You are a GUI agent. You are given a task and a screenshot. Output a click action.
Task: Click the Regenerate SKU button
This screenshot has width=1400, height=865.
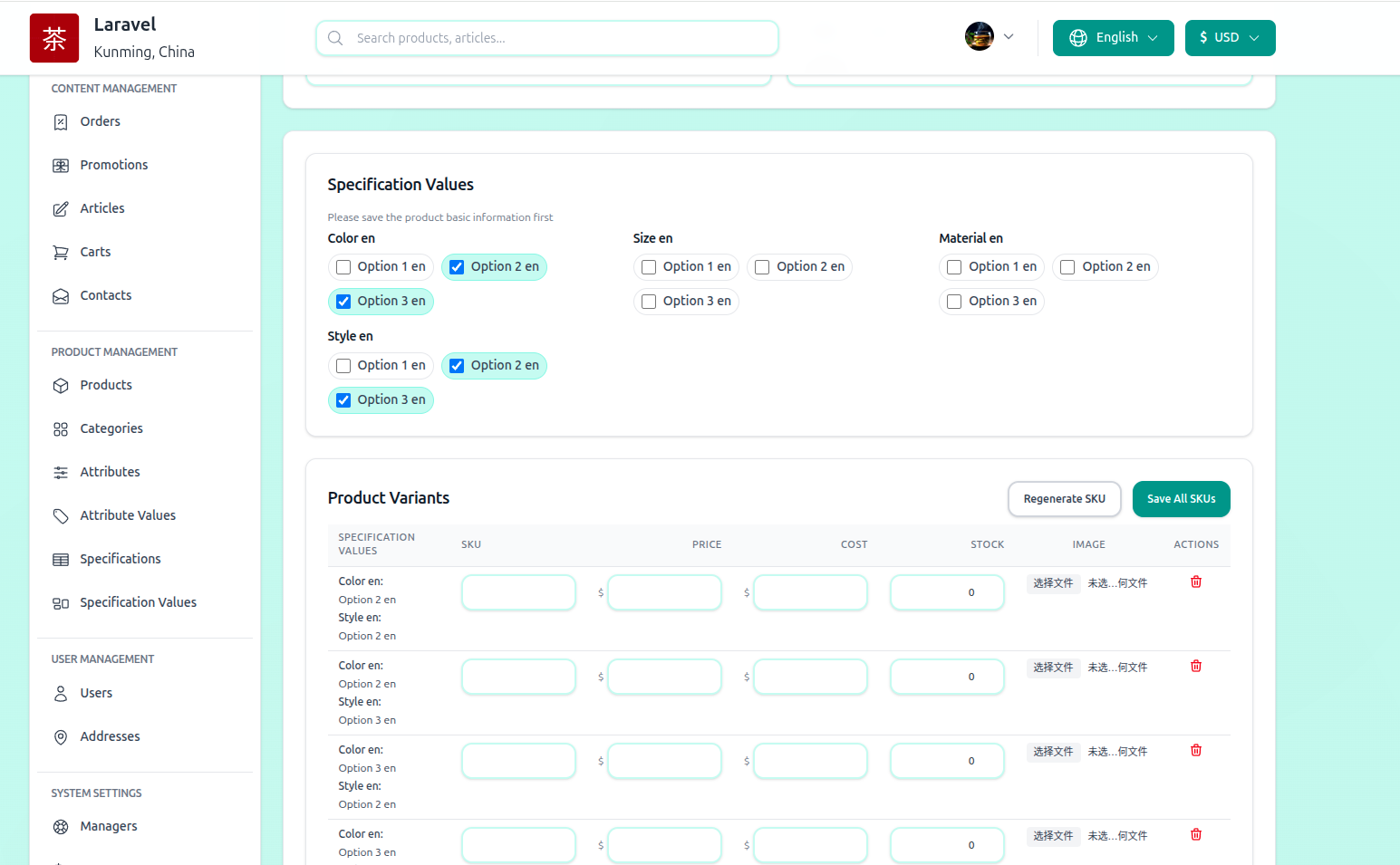tap(1064, 499)
